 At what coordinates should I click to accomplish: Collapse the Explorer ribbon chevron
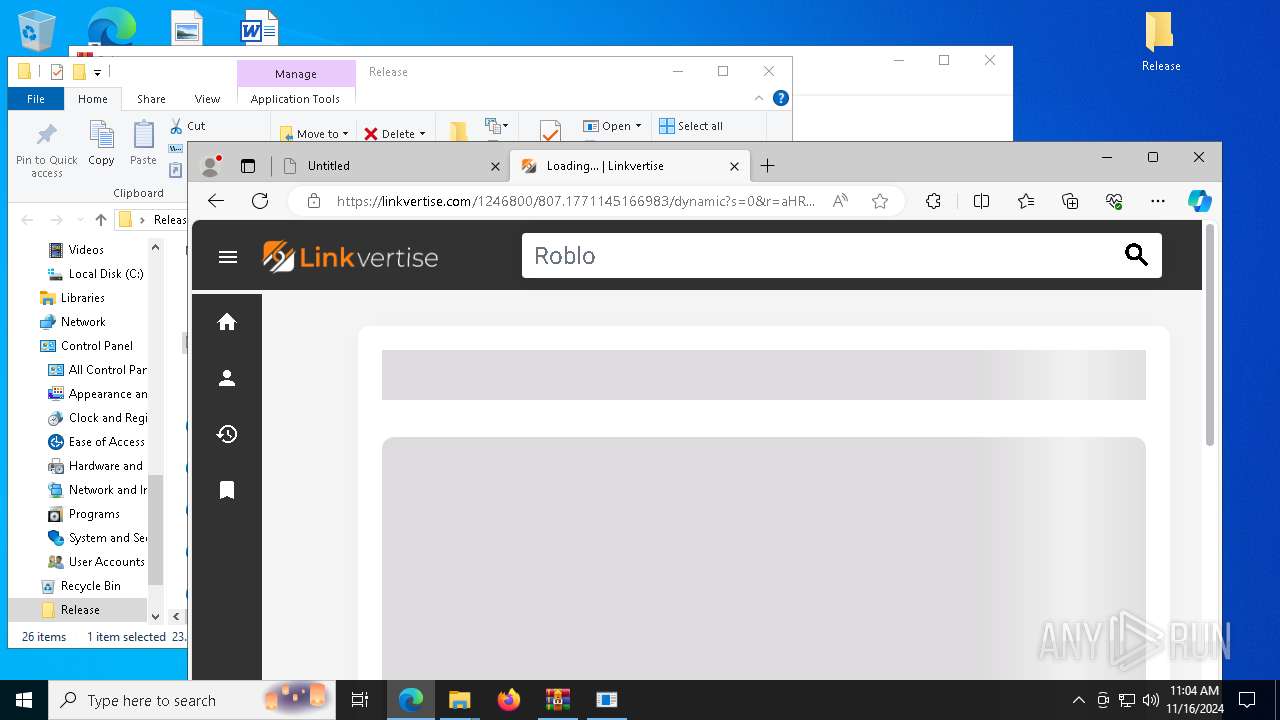[x=759, y=98]
